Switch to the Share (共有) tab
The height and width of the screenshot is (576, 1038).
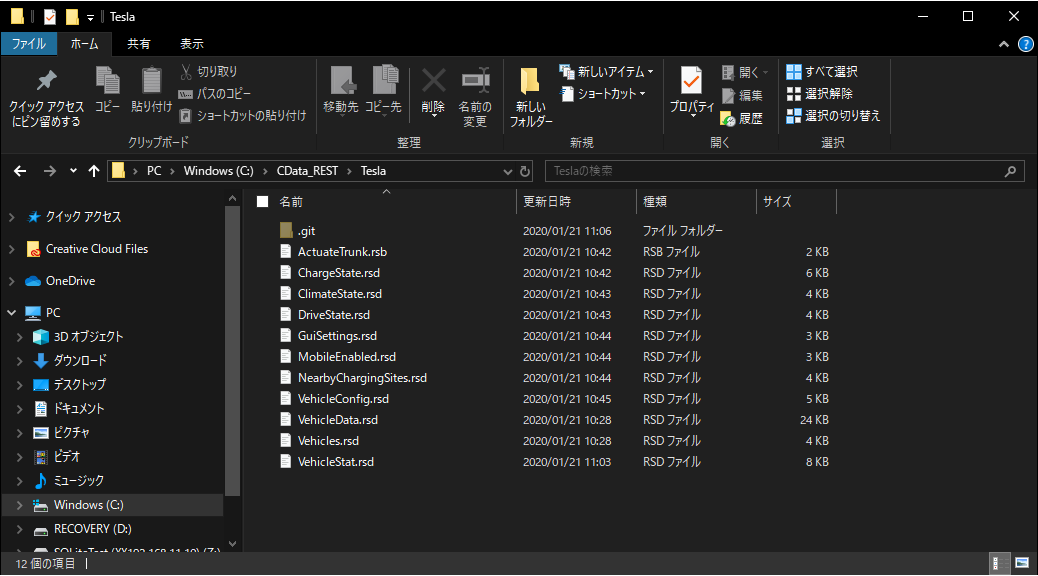139,44
